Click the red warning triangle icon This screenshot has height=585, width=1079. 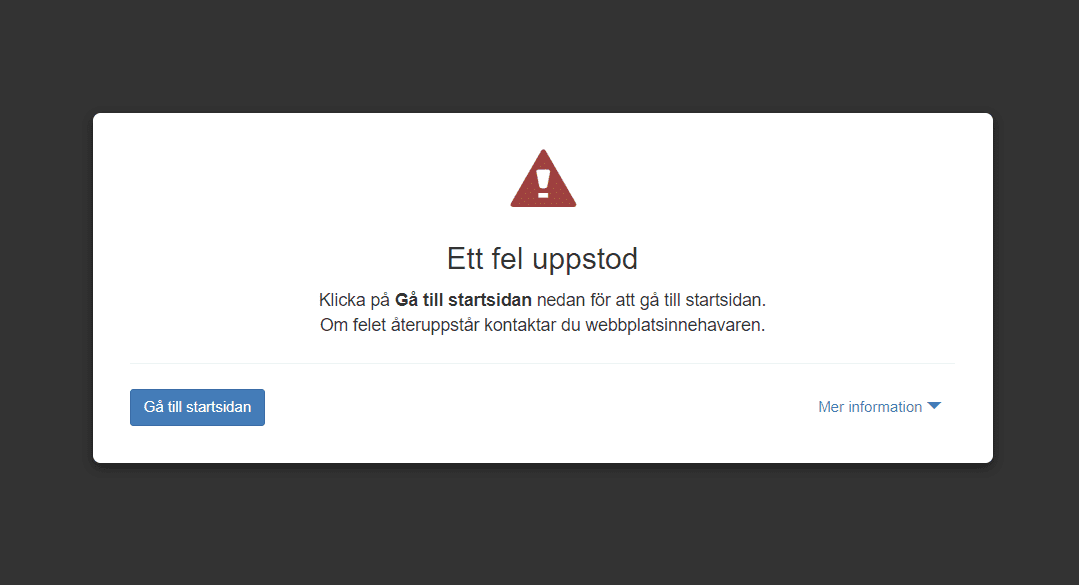pyautogui.click(x=543, y=179)
